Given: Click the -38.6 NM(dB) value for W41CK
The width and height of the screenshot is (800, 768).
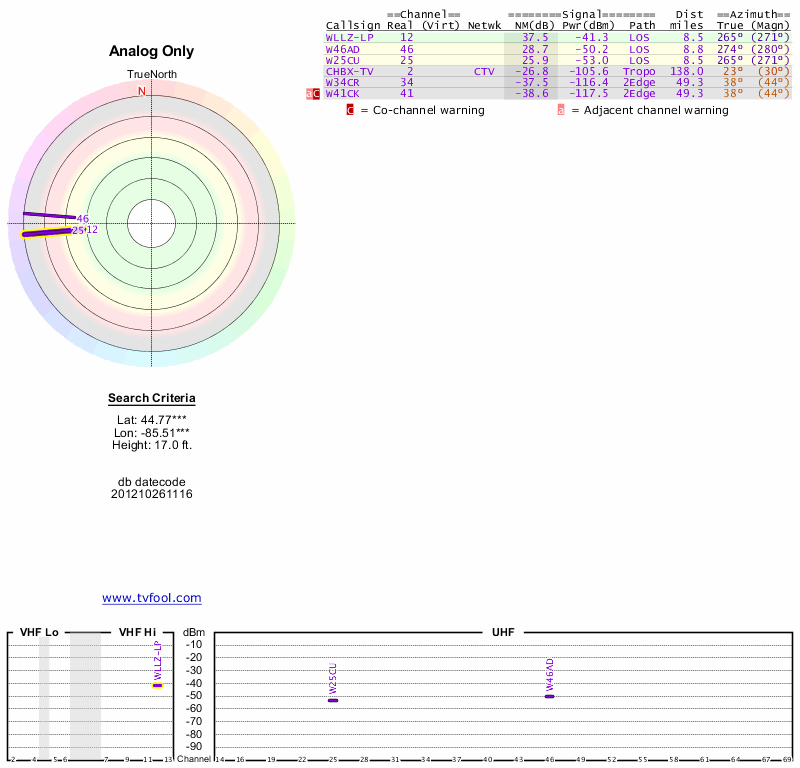Looking at the screenshot, I should click(x=532, y=93).
